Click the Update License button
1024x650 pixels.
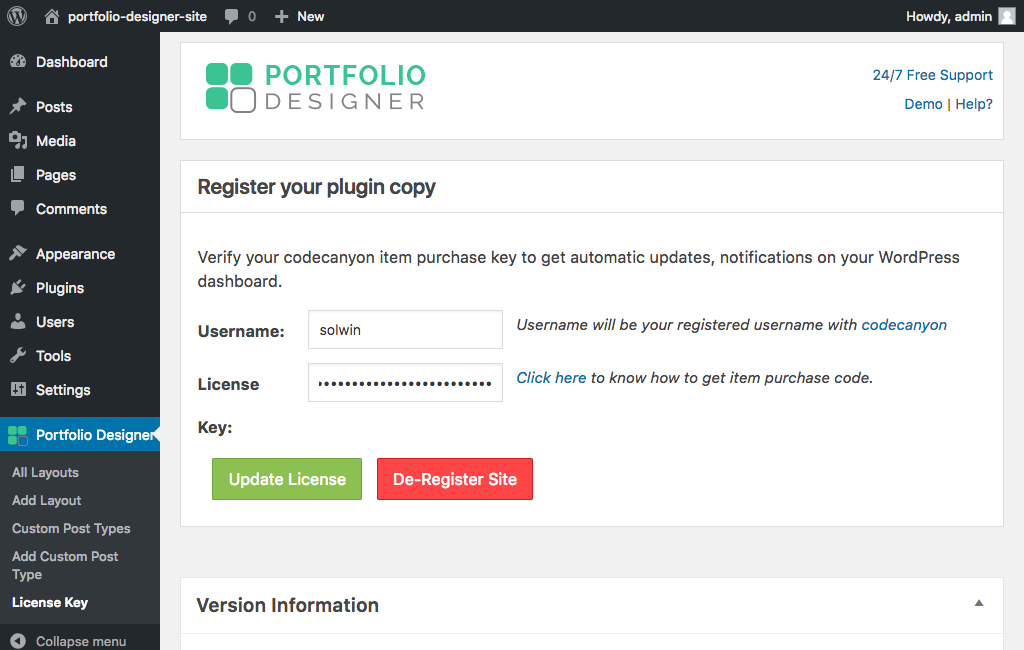[287, 479]
